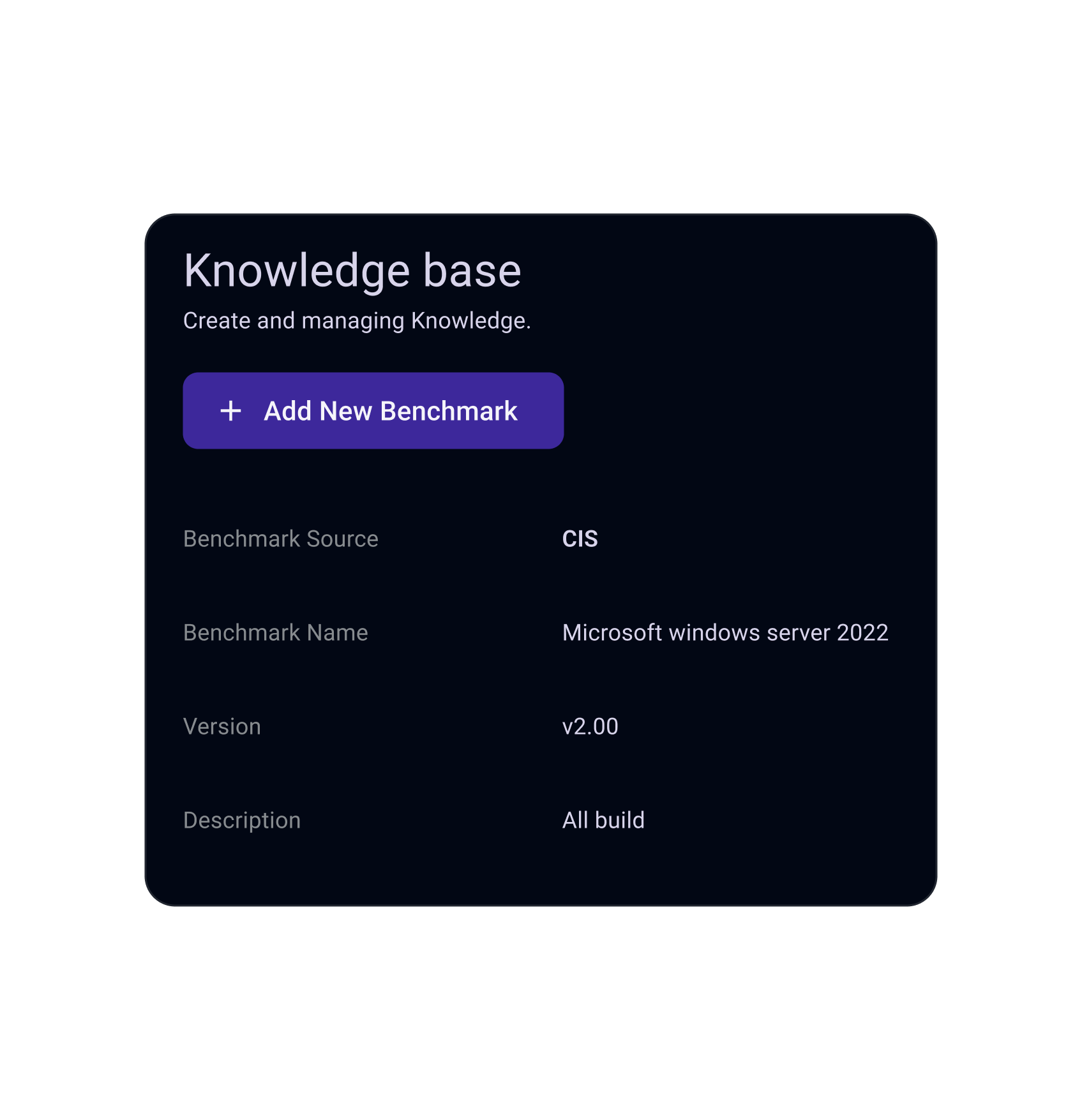Click '2022' in the benchmark name value
This screenshot has width=1082, height=1120.
pos(862,633)
